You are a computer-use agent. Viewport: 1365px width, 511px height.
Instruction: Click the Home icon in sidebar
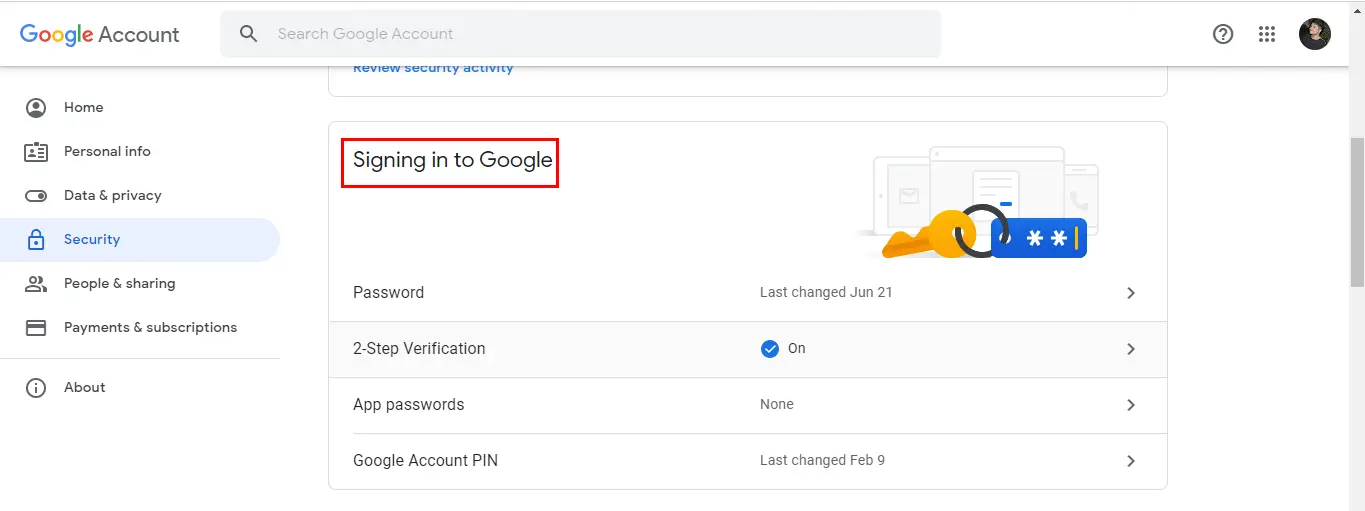point(36,108)
